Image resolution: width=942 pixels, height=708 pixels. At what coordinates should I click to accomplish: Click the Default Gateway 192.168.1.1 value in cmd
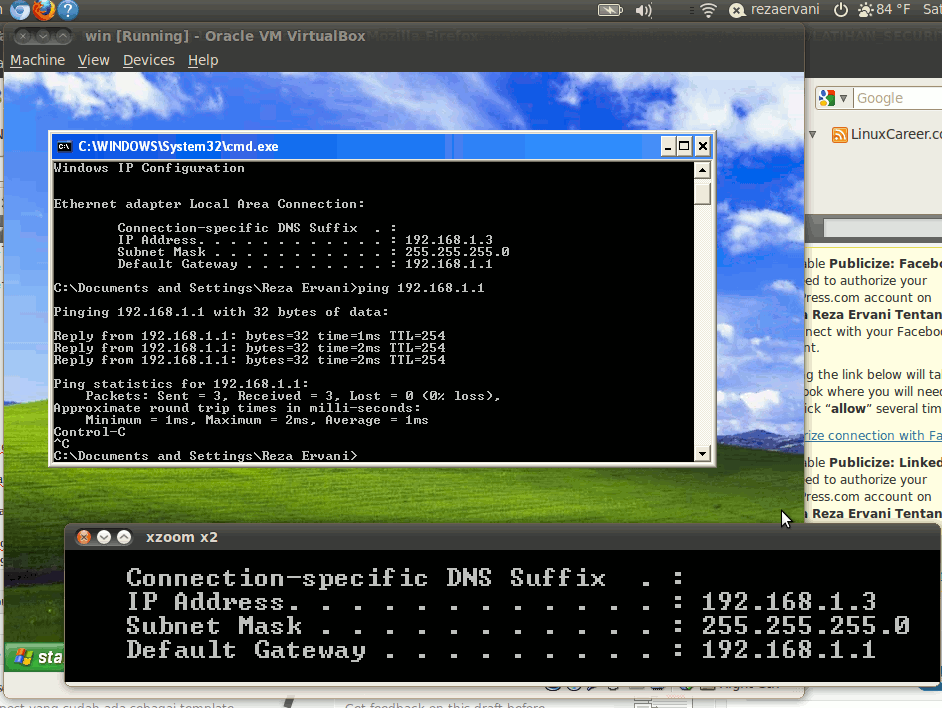point(449,264)
